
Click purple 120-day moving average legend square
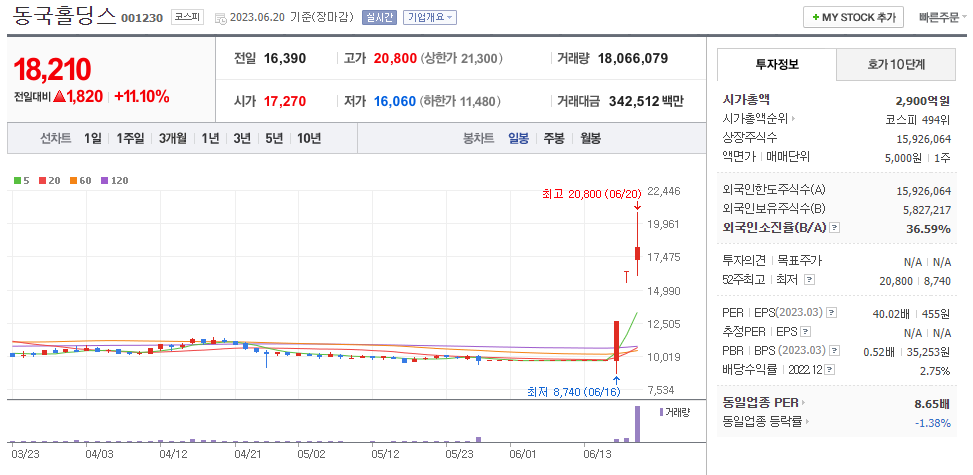pos(104,181)
